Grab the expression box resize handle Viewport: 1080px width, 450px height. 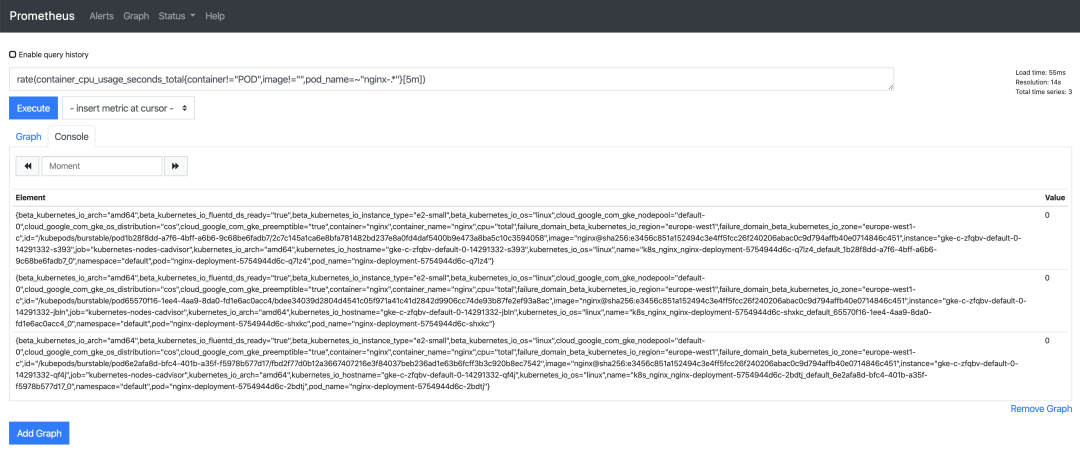[x=890, y=87]
